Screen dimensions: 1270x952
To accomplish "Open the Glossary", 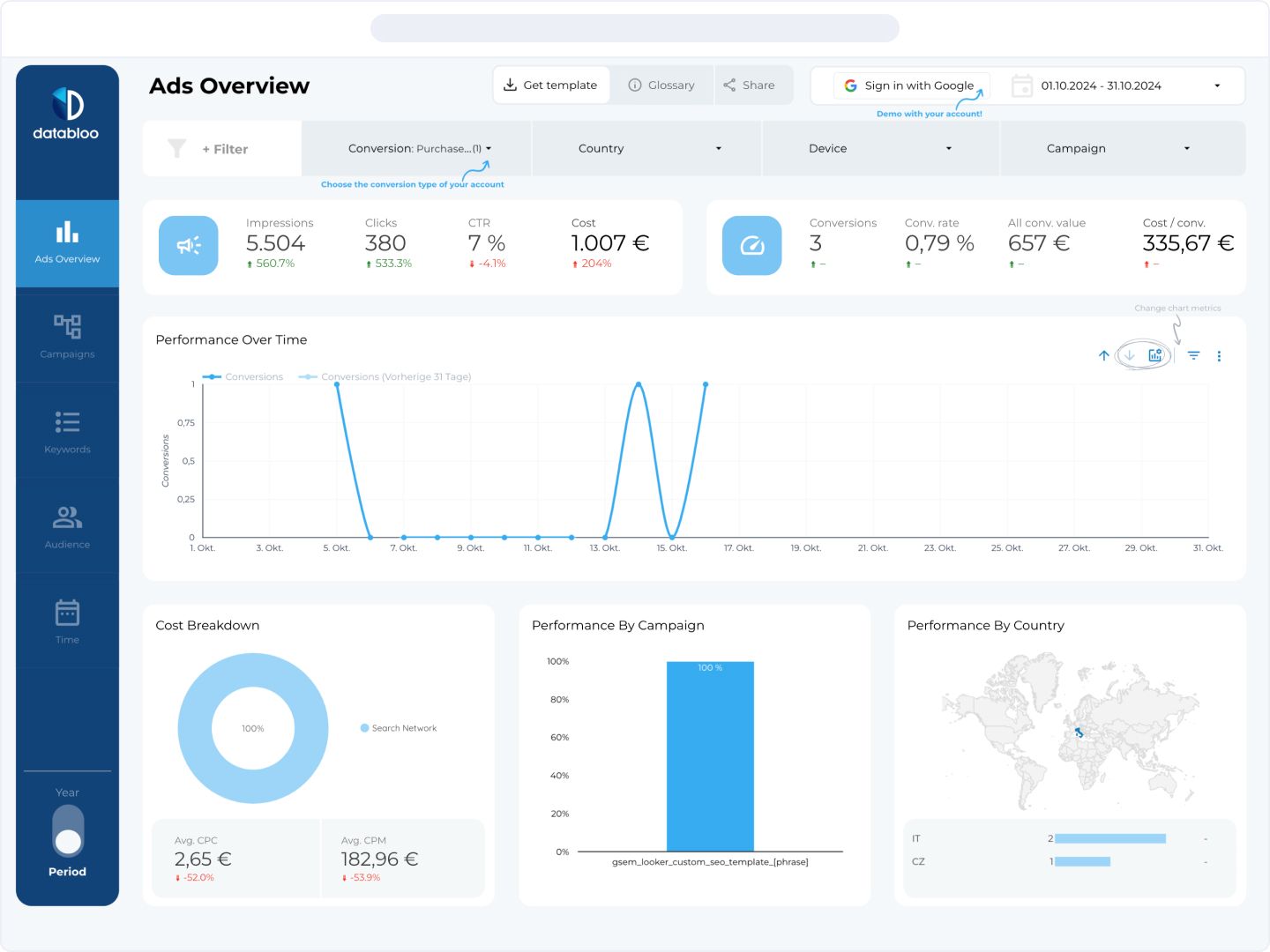I will click(662, 85).
